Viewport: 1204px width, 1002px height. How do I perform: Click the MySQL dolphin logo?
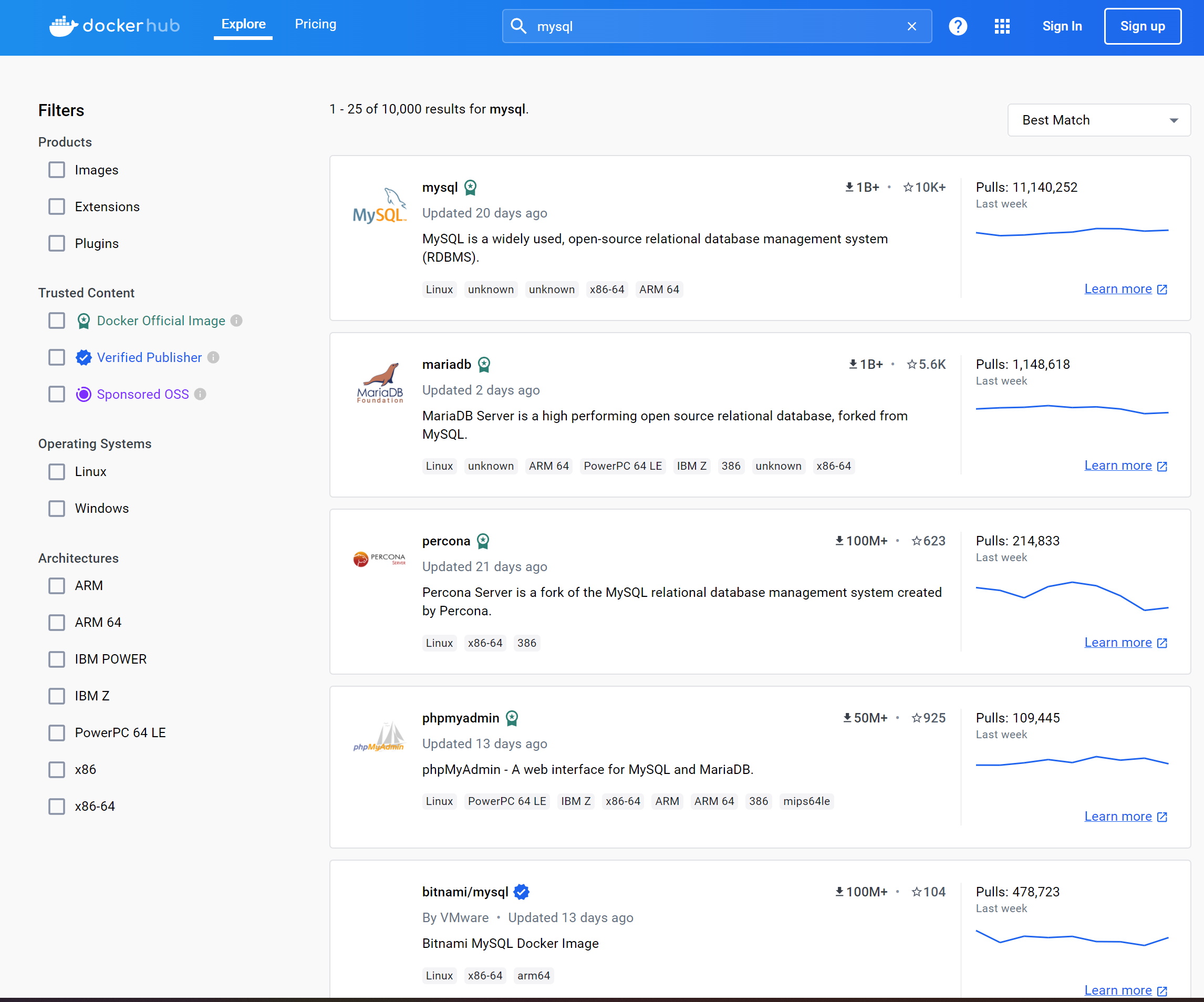click(380, 205)
